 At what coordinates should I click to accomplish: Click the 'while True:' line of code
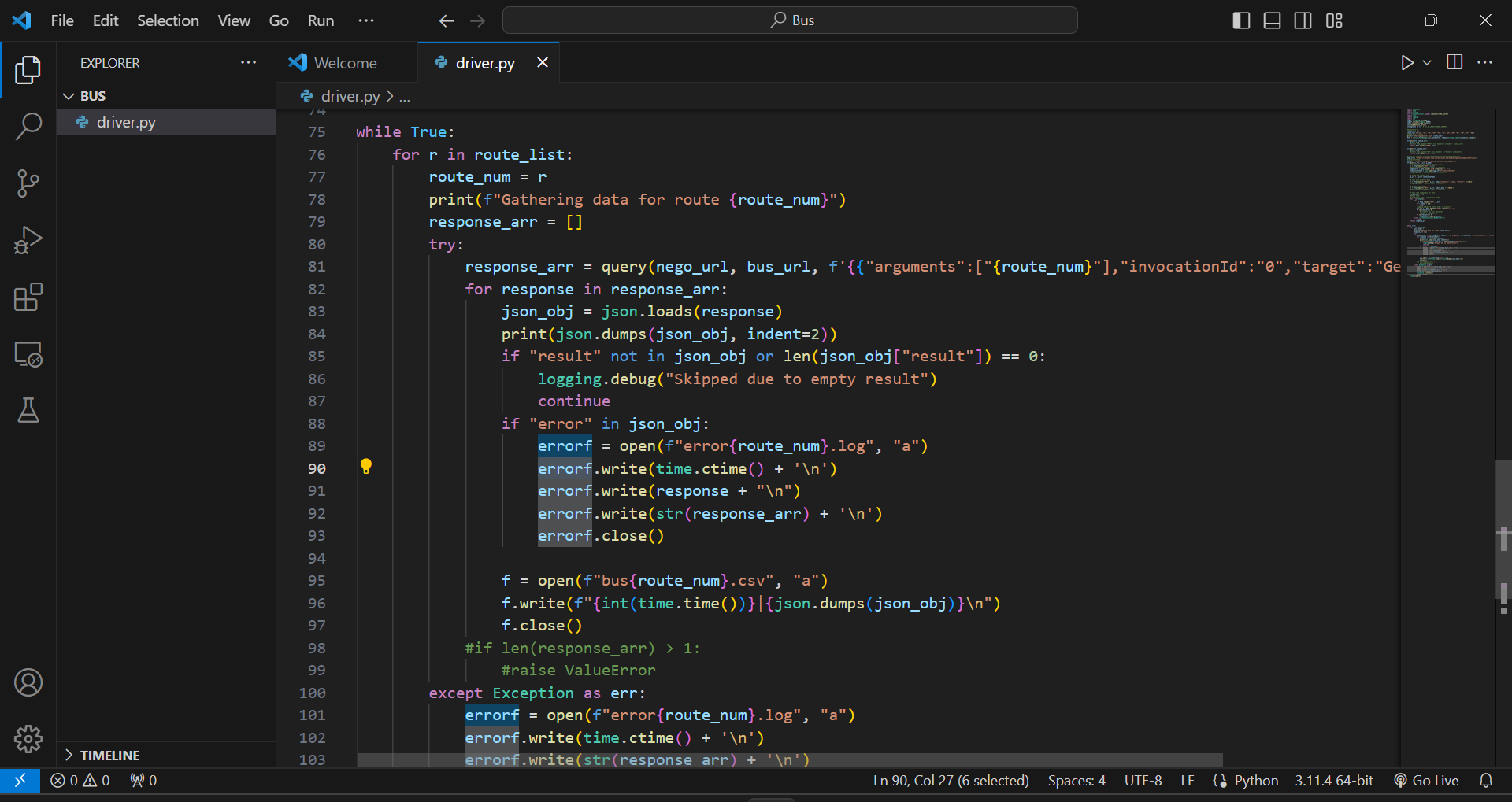pos(405,132)
